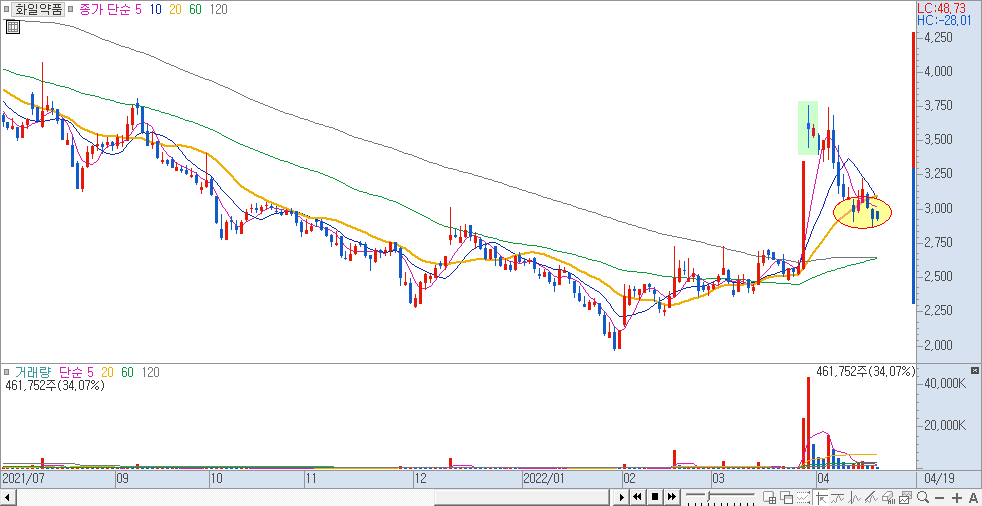
Task: Open the data grid icon below stock name
Action: pyautogui.click(x=13, y=26)
